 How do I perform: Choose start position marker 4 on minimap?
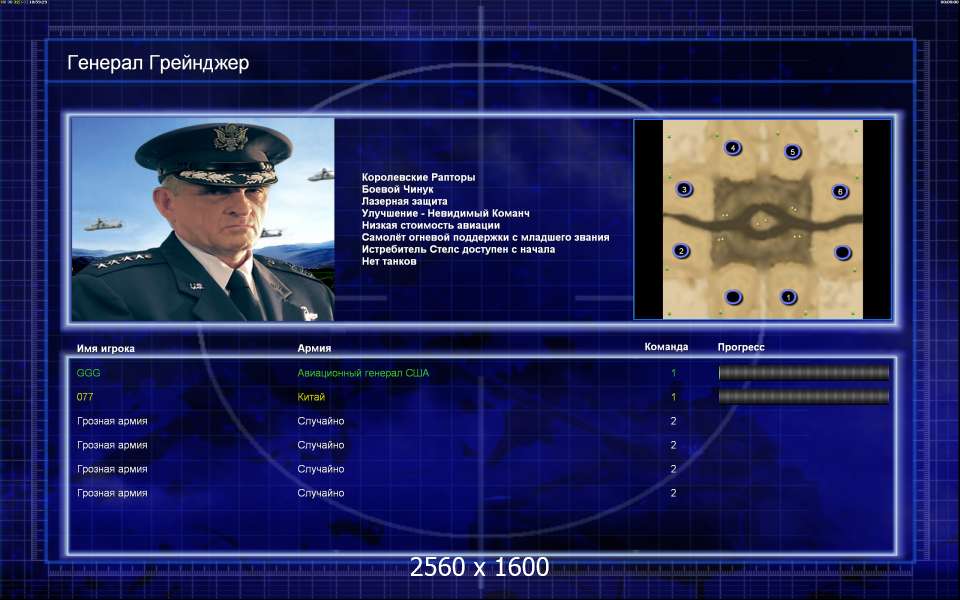pos(733,148)
